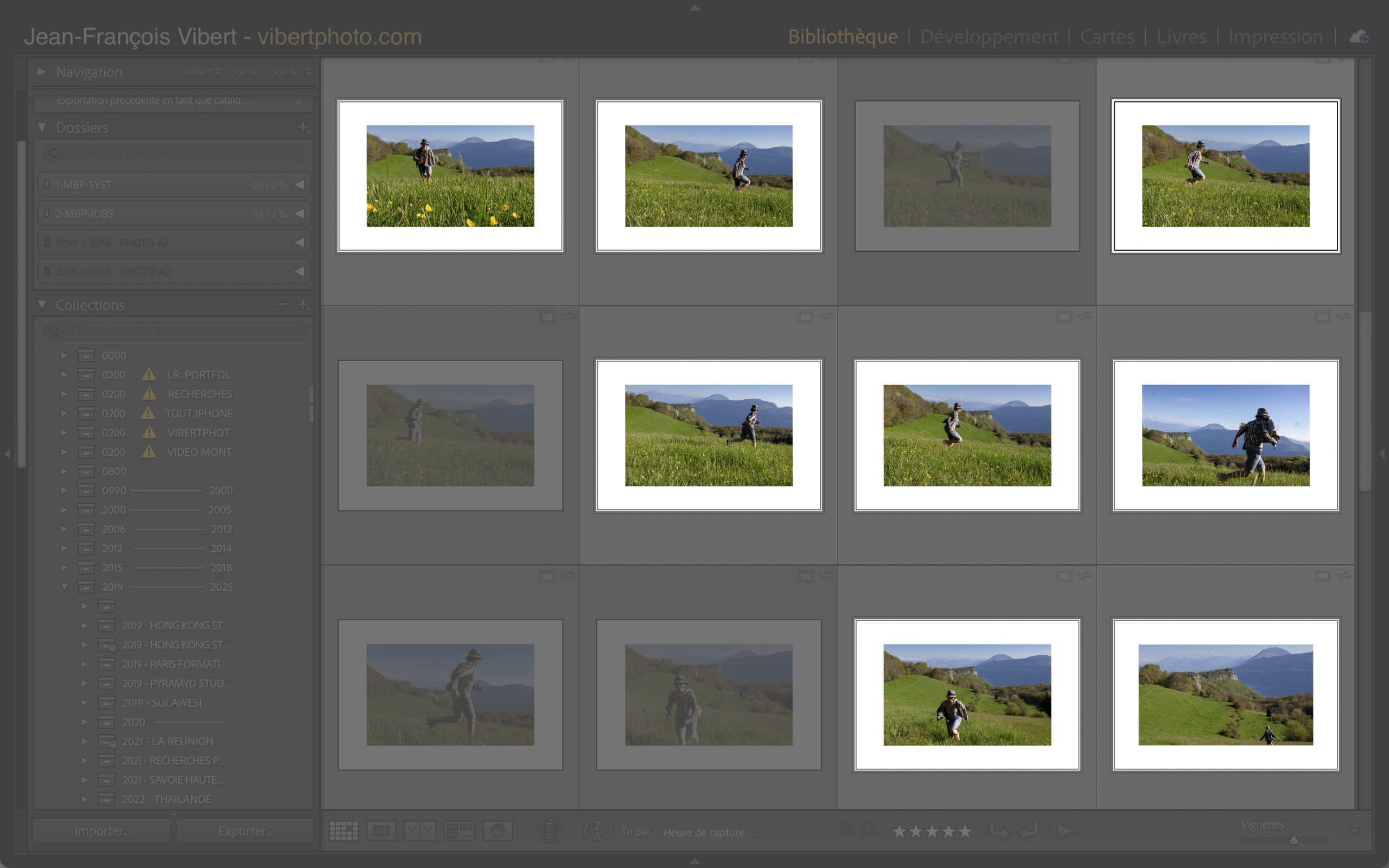Image resolution: width=1389 pixels, height=868 pixels.
Task: Switch to the Développement module
Action: coord(989,37)
